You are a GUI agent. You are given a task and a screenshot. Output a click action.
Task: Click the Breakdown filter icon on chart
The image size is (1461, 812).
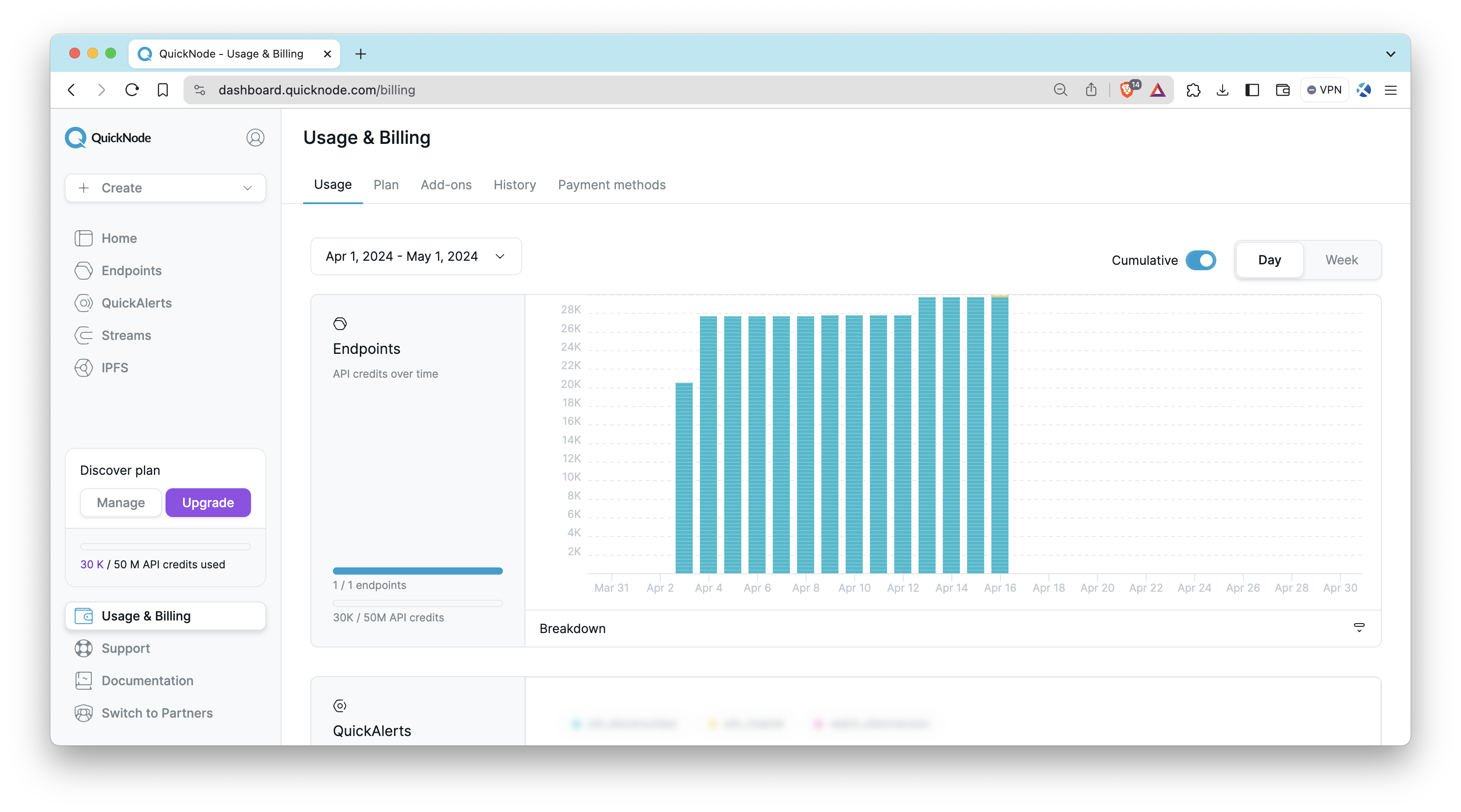tap(1359, 627)
